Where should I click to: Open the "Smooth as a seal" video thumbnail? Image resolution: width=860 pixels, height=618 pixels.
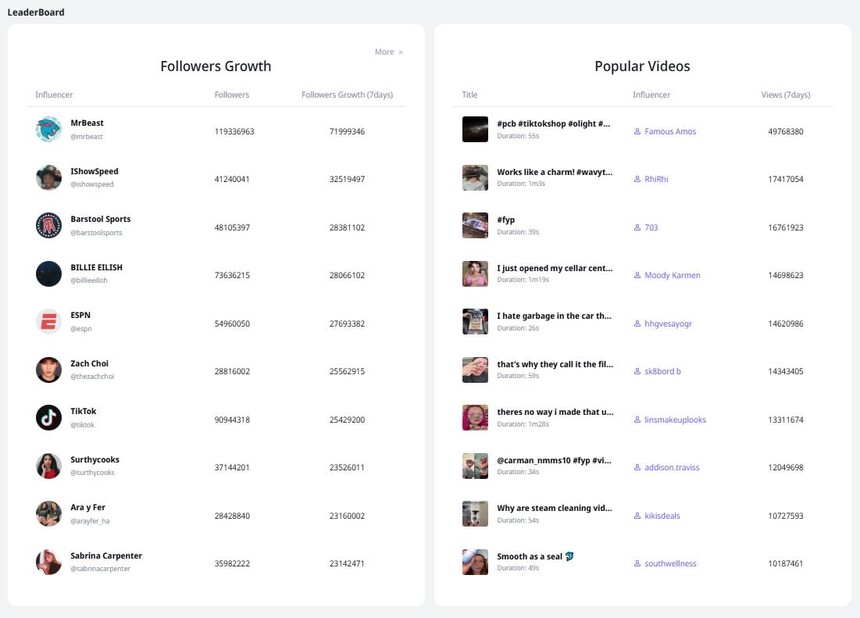click(x=475, y=561)
